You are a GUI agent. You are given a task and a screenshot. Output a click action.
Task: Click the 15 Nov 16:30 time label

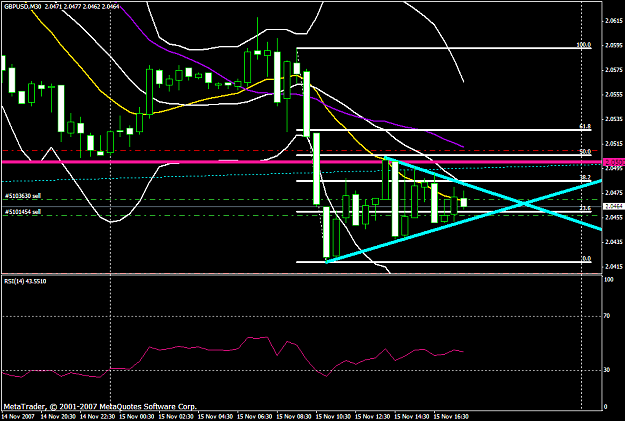(451, 417)
